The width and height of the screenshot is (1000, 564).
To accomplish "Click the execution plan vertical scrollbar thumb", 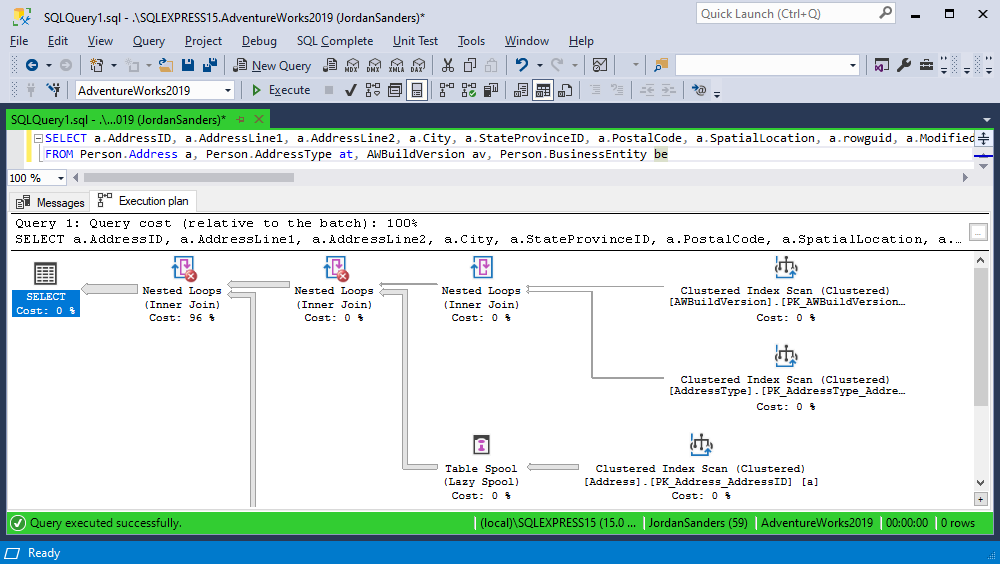I will pyautogui.click(x=980, y=337).
